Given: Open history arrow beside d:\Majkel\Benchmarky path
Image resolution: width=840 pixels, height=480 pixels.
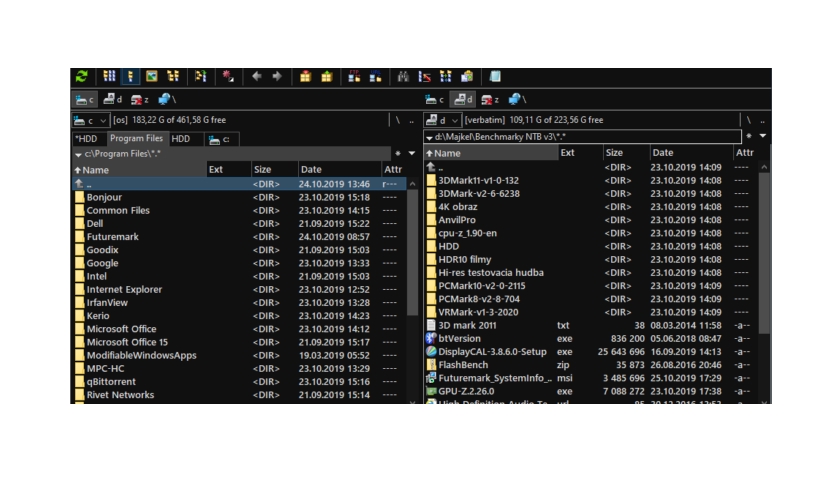Looking at the screenshot, I should 429,138.
